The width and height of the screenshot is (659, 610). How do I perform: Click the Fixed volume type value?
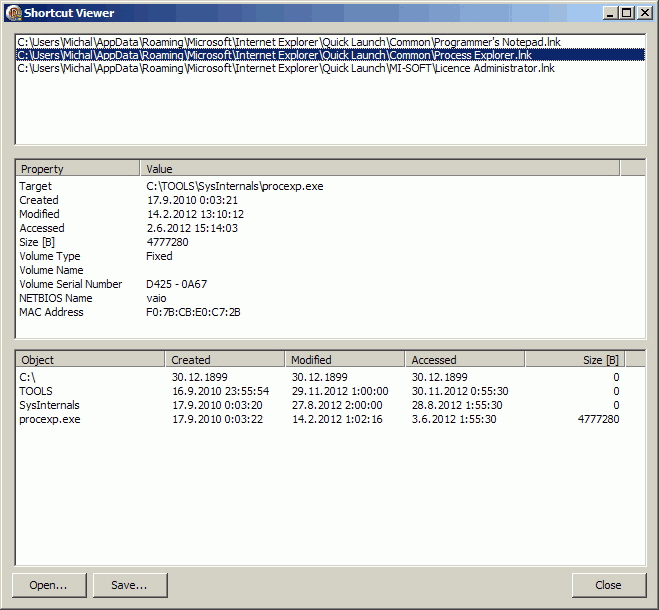pos(159,256)
